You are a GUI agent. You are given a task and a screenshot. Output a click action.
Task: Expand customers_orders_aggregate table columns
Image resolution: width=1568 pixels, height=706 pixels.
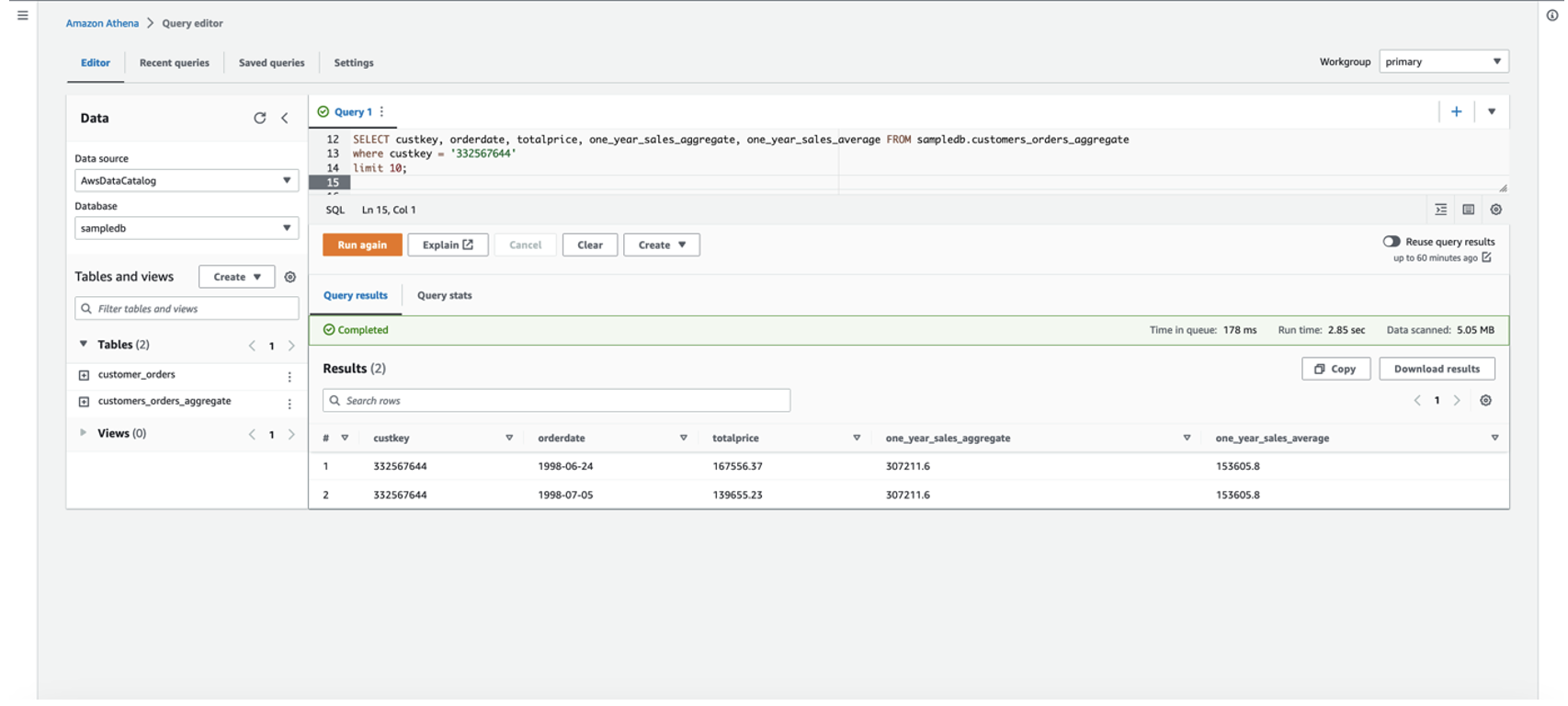tap(84, 402)
